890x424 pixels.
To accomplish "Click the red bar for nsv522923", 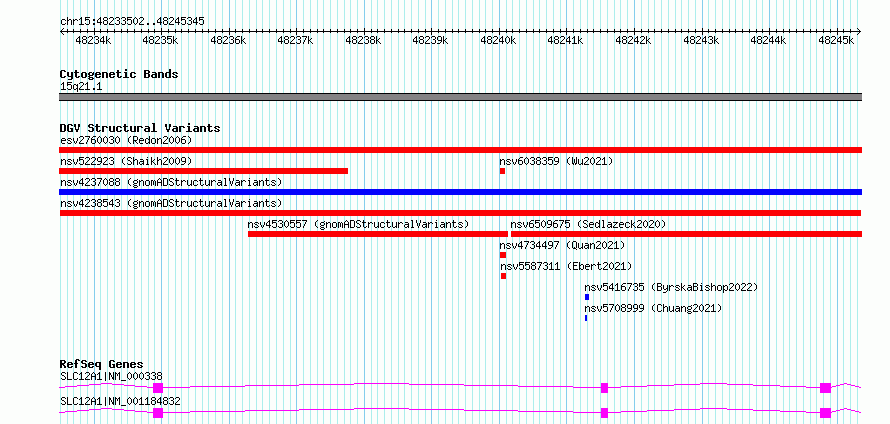I will 203,171.
